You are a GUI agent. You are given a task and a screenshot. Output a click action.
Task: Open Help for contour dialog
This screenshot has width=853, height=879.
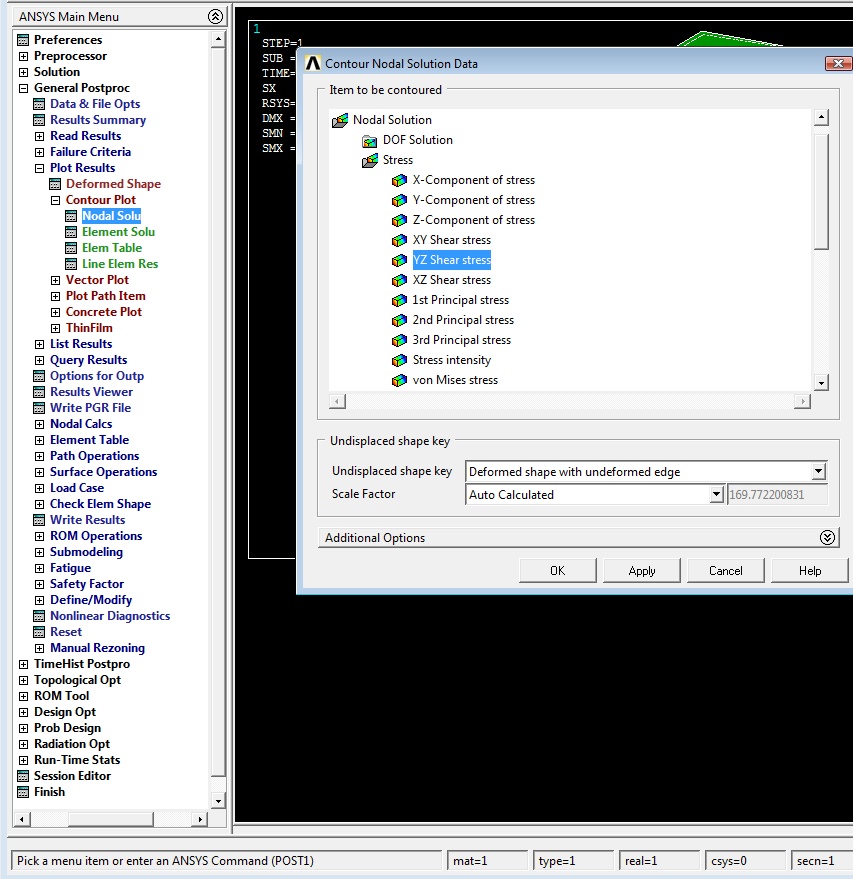point(810,571)
